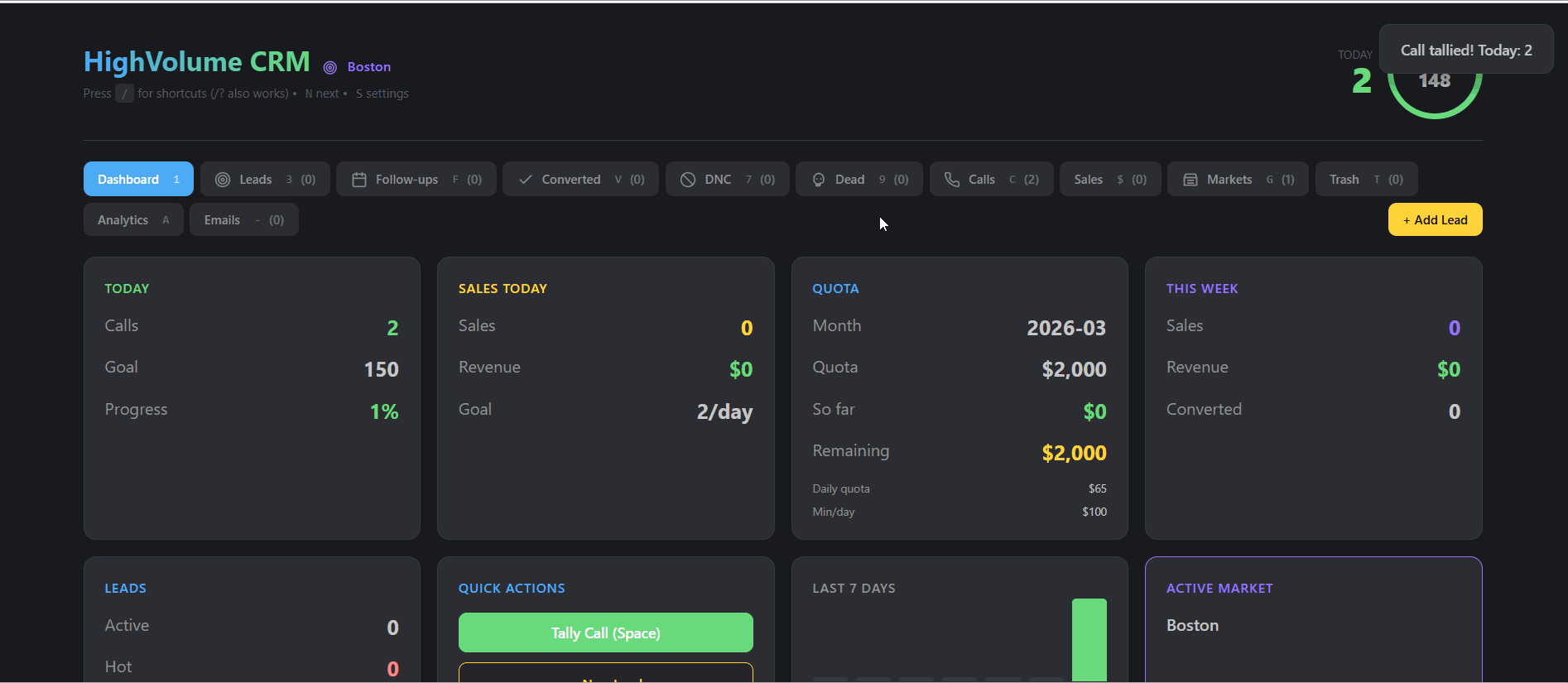The width and height of the screenshot is (1568, 683).
Task: Click the Call tallied notification toast
Action: 1466,50
